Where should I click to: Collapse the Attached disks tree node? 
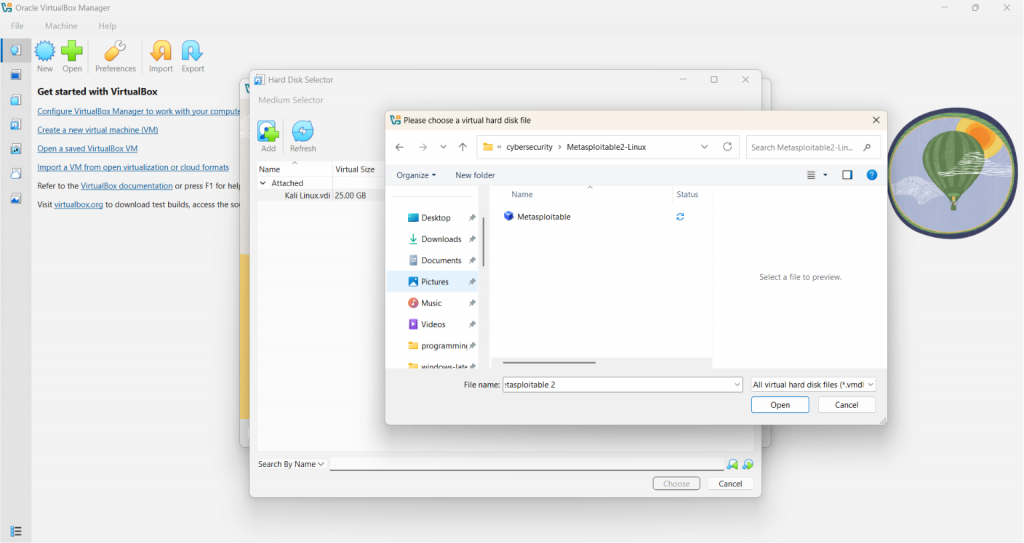click(263, 183)
